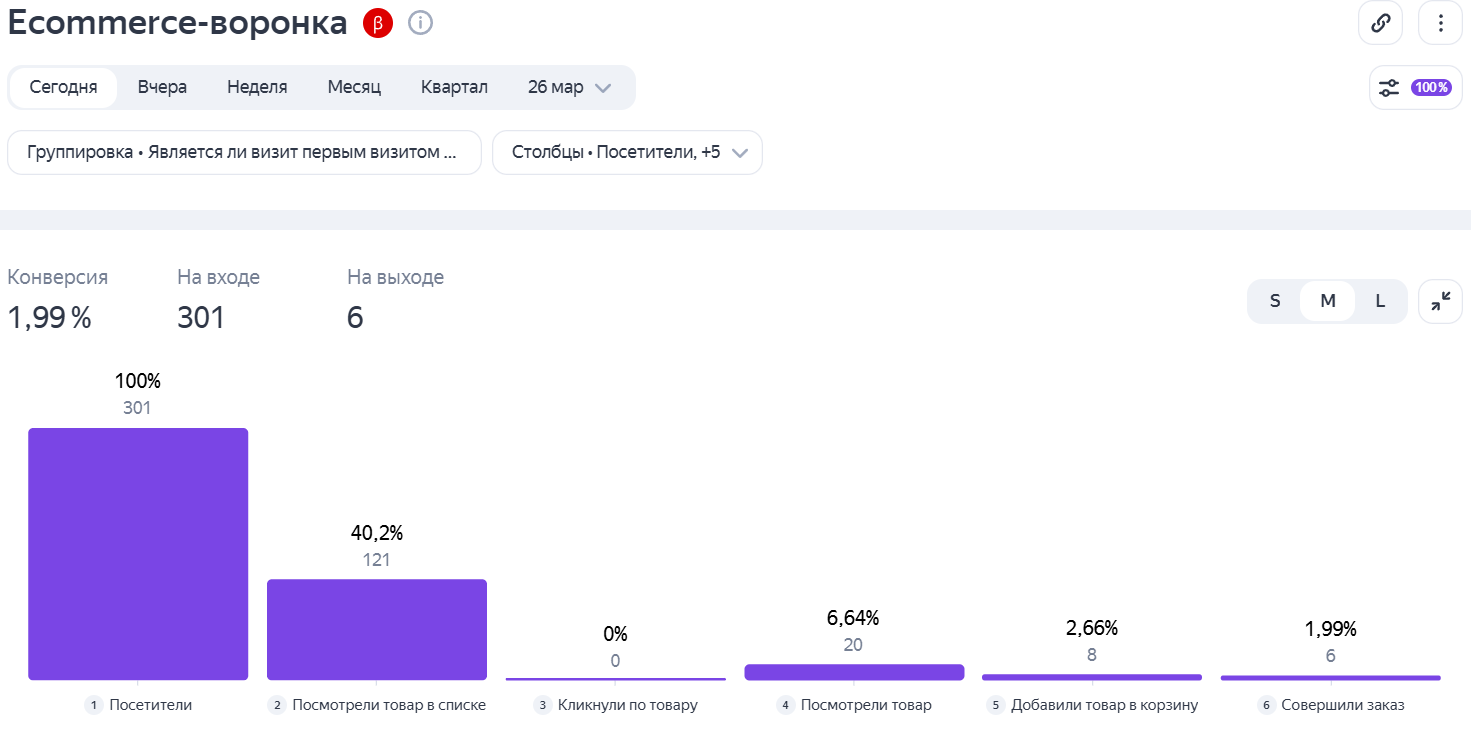
Task: Click the Посетители funnel bar
Action: click(x=138, y=554)
